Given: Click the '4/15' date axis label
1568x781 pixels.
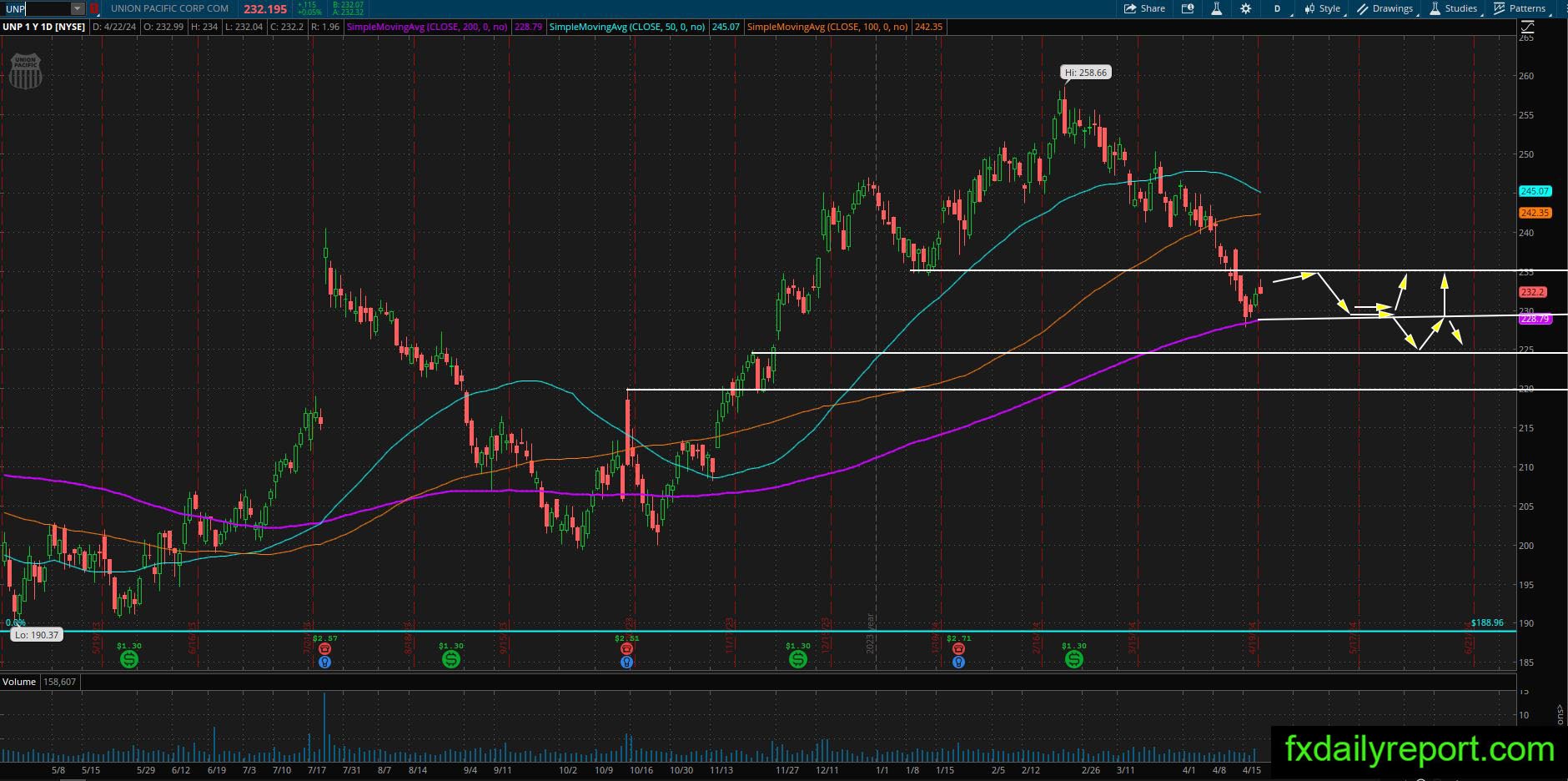Looking at the screenshot, I should click(1251, 770).
